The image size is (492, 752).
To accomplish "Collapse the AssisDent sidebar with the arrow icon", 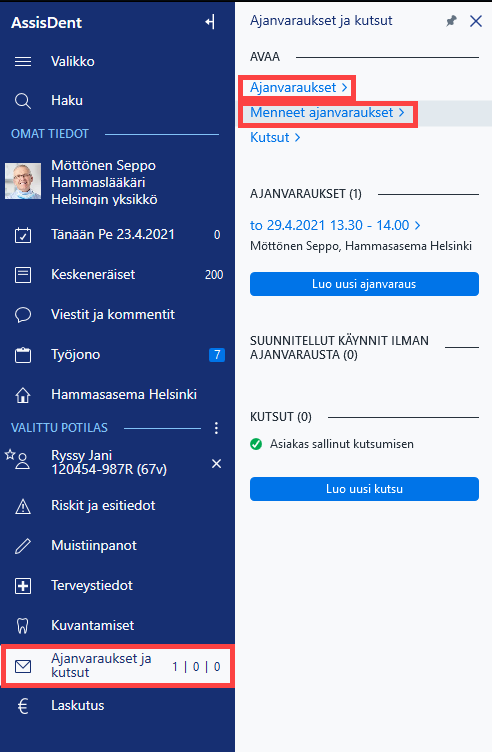I will [x=210, y=22].
